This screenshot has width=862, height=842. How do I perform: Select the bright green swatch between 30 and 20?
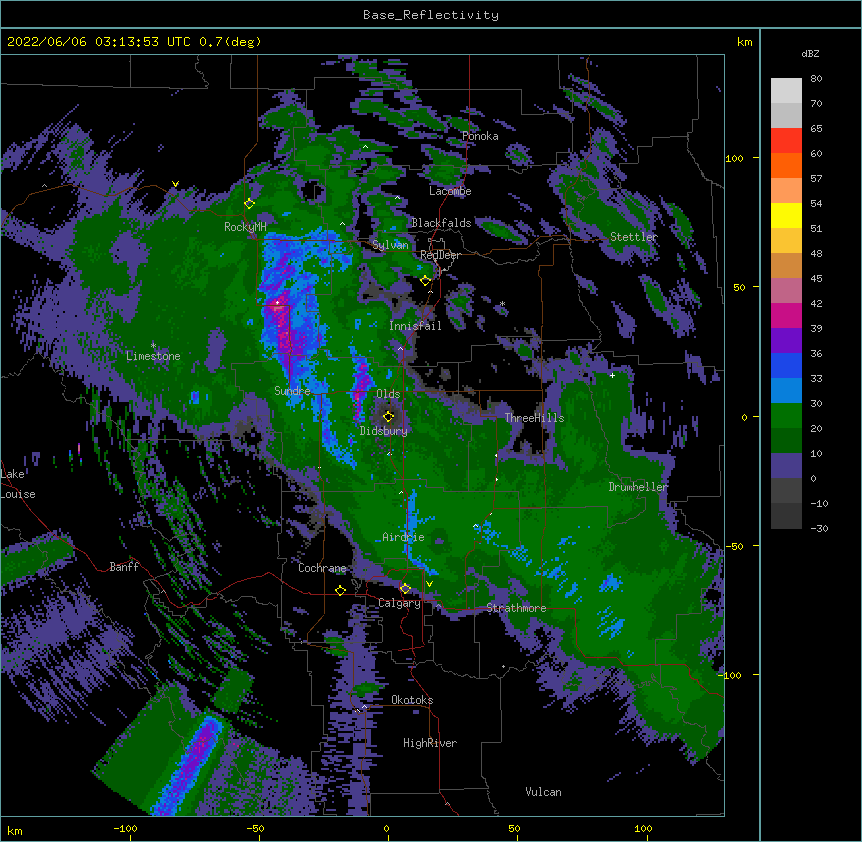786,416
